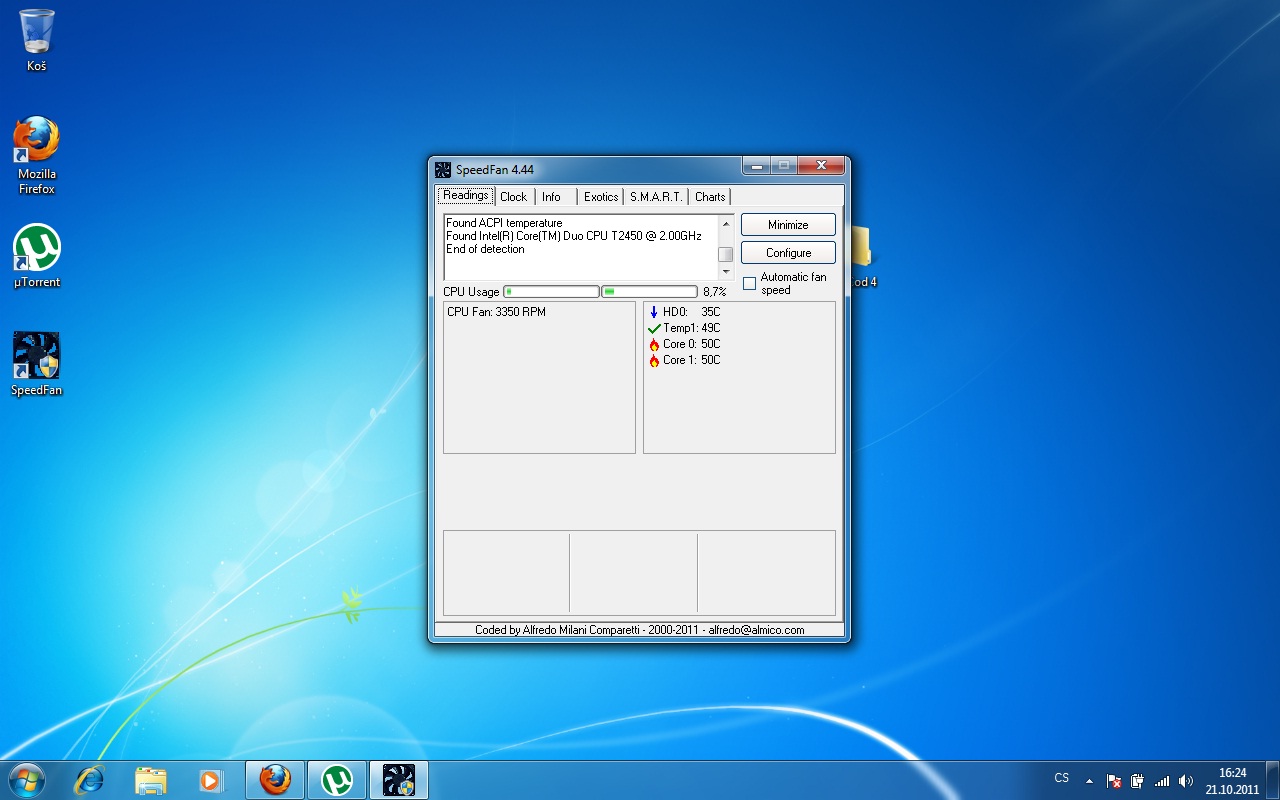This screenshot has height=800, width=1280.
Task: Enable Automatic fan speed checkbox
Action: 750,284
